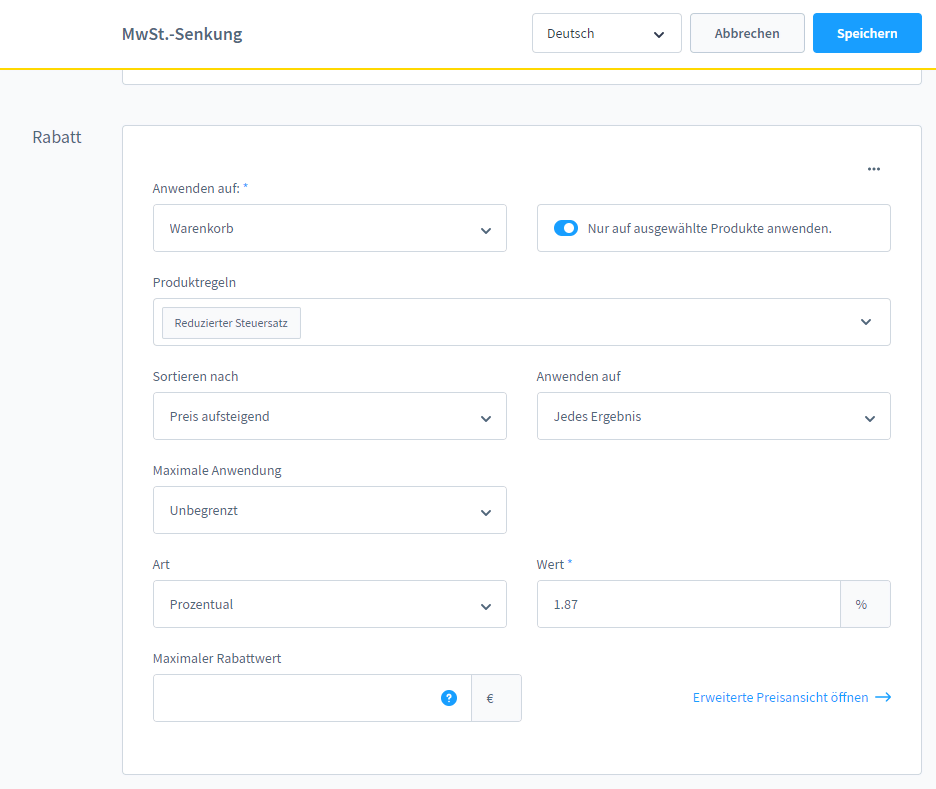Viewport: 936px width, 789px height.
Task: Toggle Nur auf ausgewählte Produkte anwenden
Action: click(565, 228)
